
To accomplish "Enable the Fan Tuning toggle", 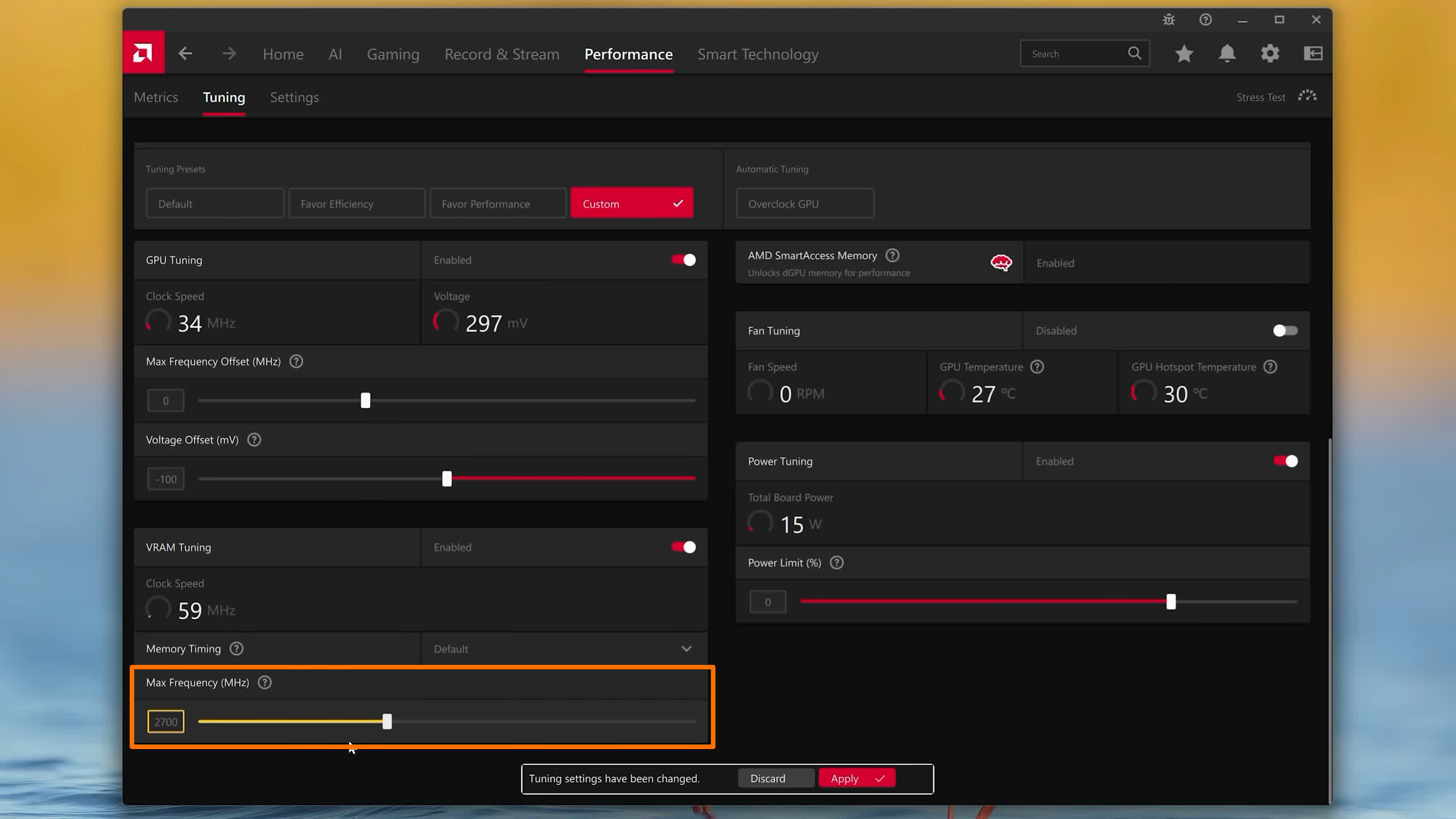I will pyautogui.click(x=1285, y=331).
